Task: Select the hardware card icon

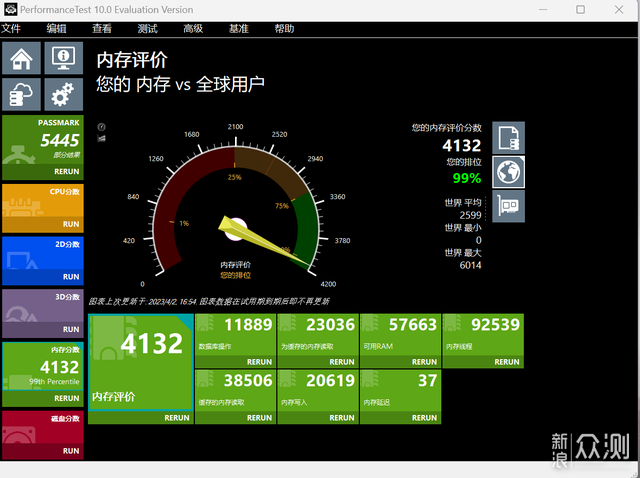Action: (x=508, y=206)
